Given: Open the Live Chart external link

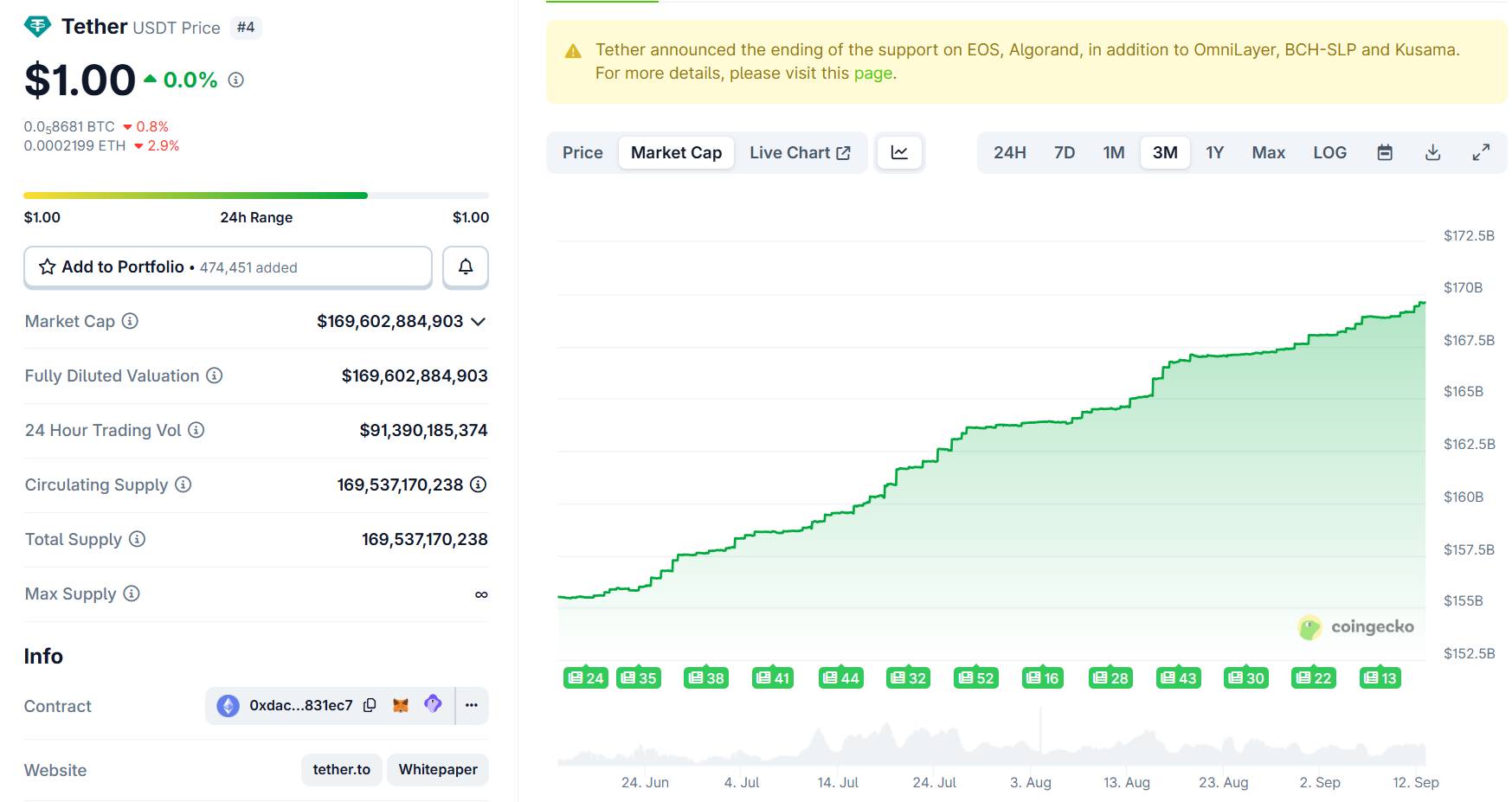Looking at the screenshot, I should point(800,152).
